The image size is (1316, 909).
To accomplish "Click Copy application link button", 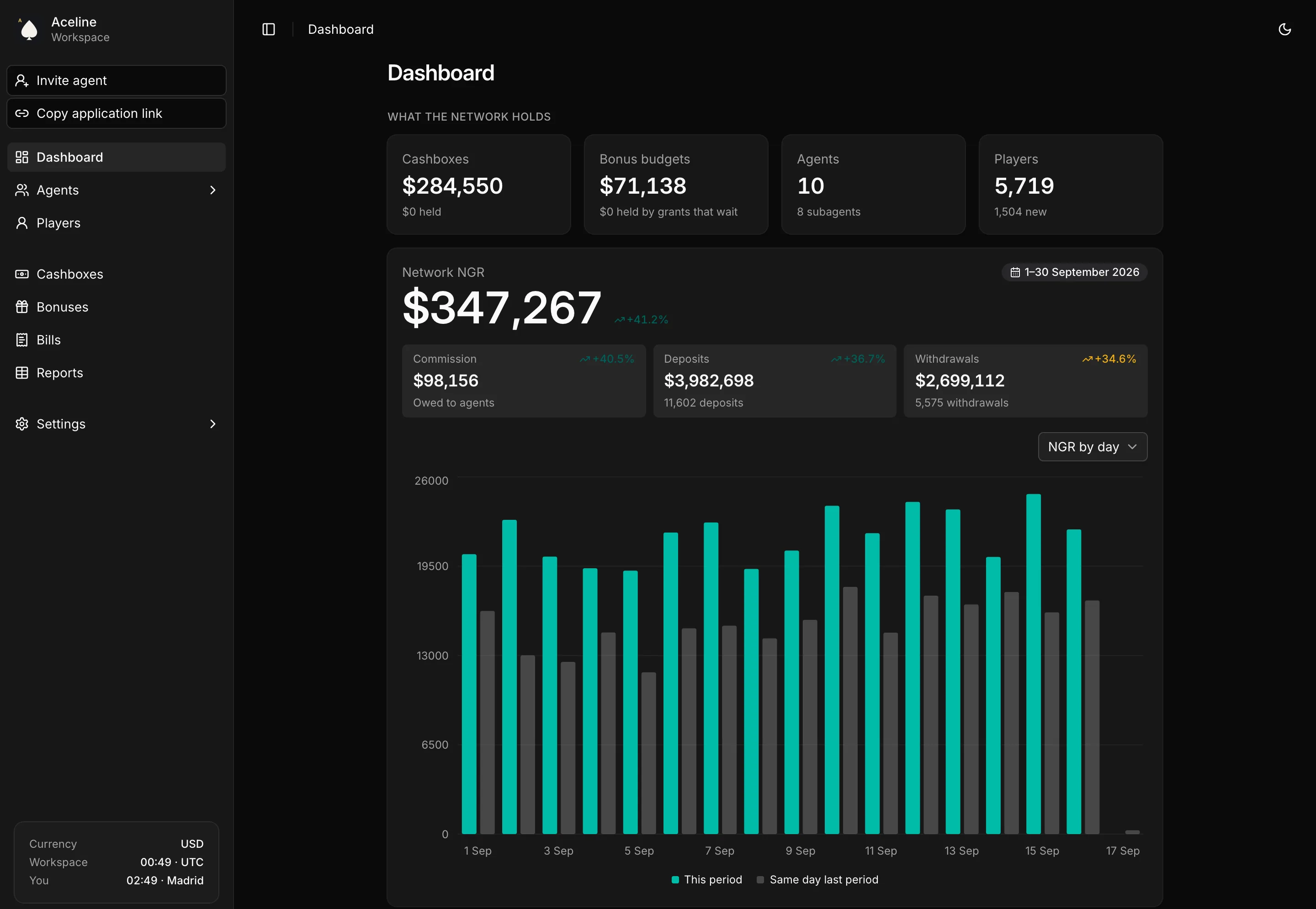I will tap(116, 113).
